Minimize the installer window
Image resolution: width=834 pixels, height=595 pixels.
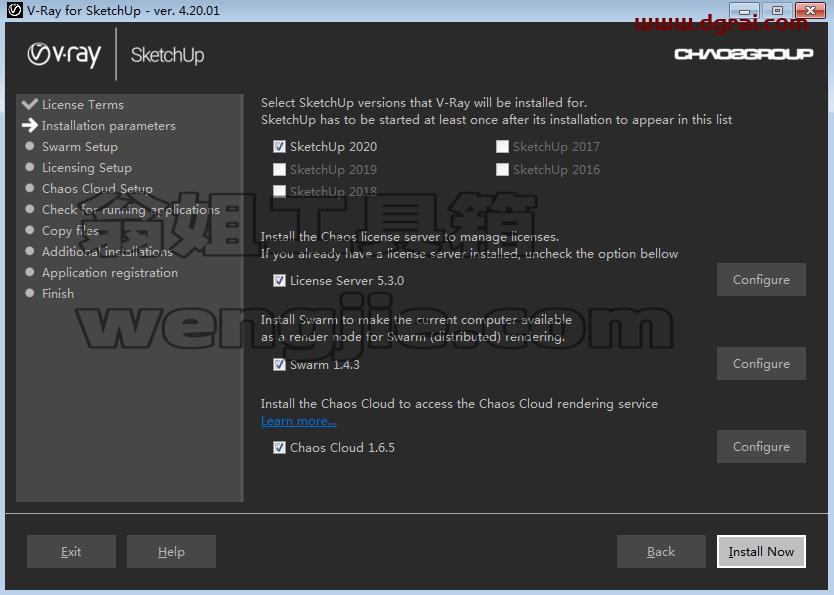point(745,10)
